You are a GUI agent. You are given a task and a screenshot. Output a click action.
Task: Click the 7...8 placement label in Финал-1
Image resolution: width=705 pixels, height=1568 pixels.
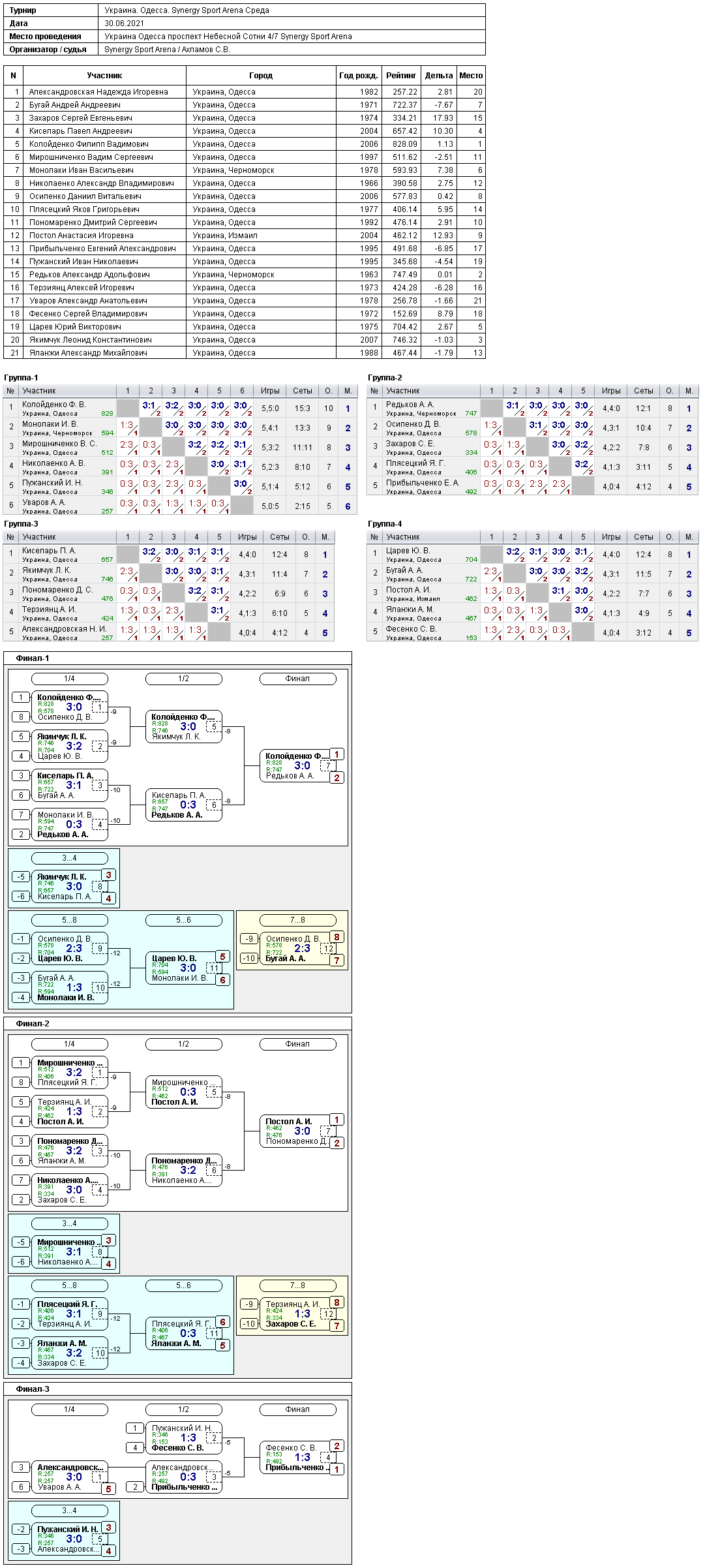tap(298, 920)
